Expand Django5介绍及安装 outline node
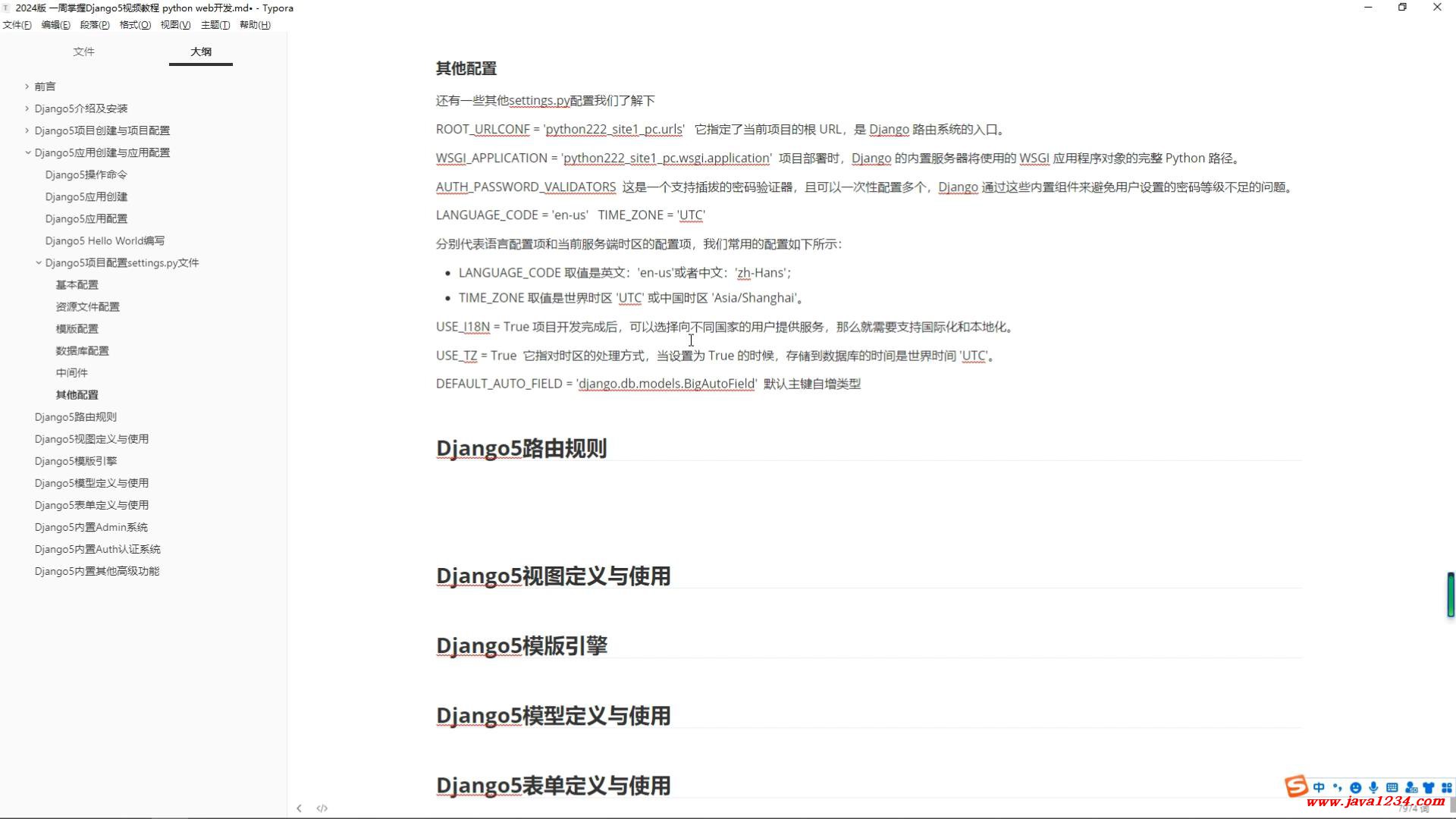This screenshot has width=1456, height=819. tap(27, 108)
